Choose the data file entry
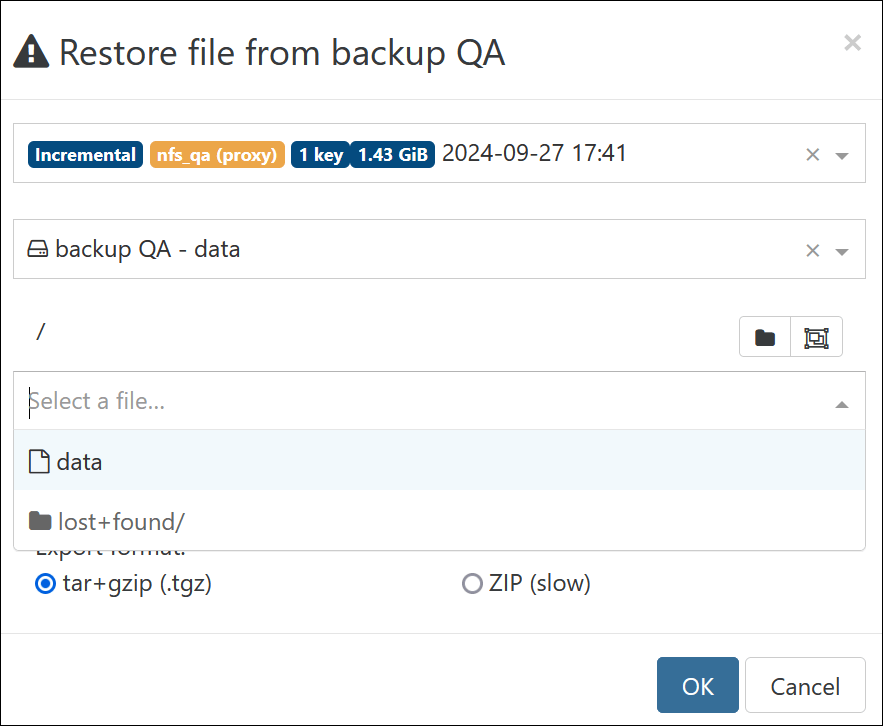883x726 pixels. pos(439,460)
